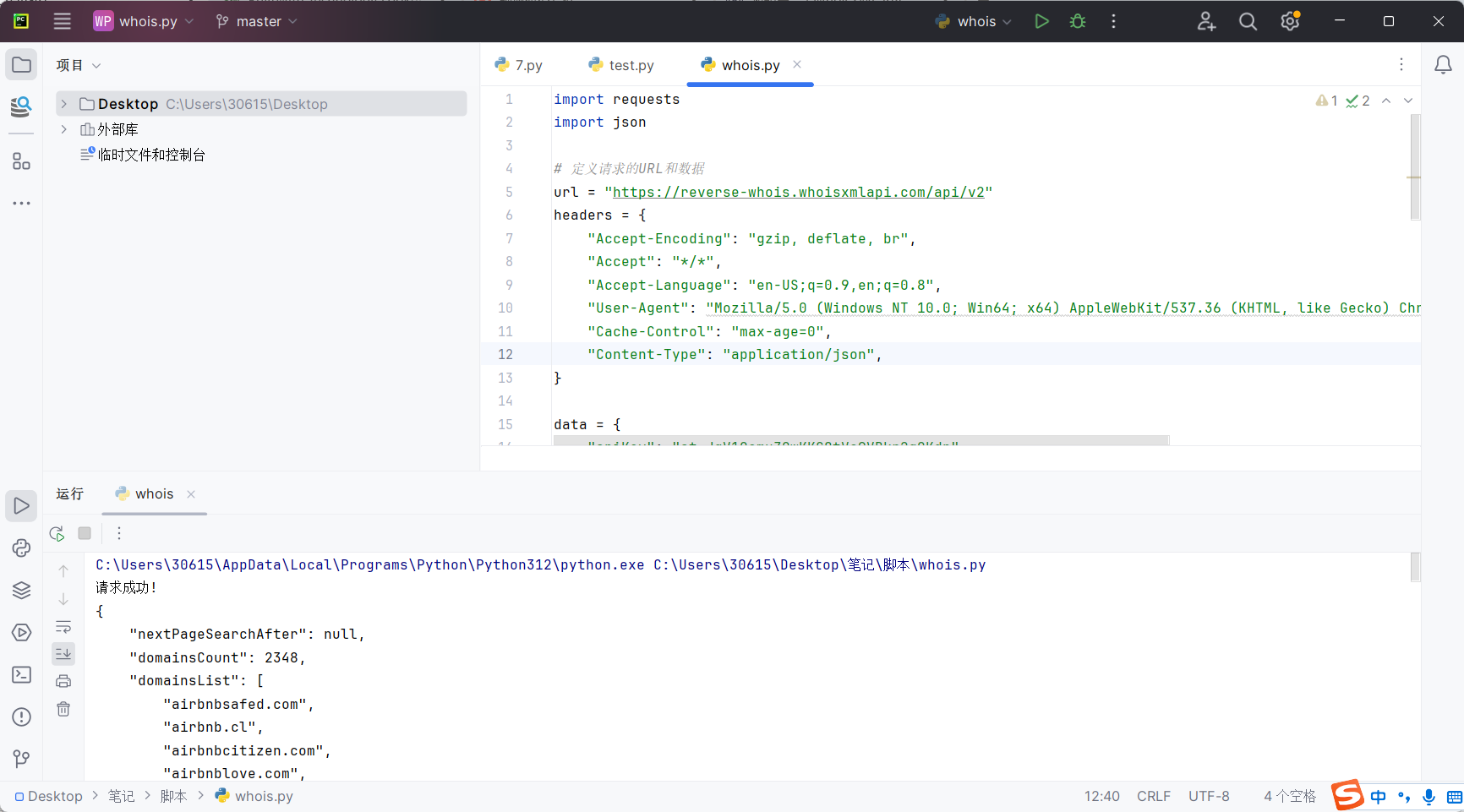Expand the Desktop folder node

[x=63, y=104]
